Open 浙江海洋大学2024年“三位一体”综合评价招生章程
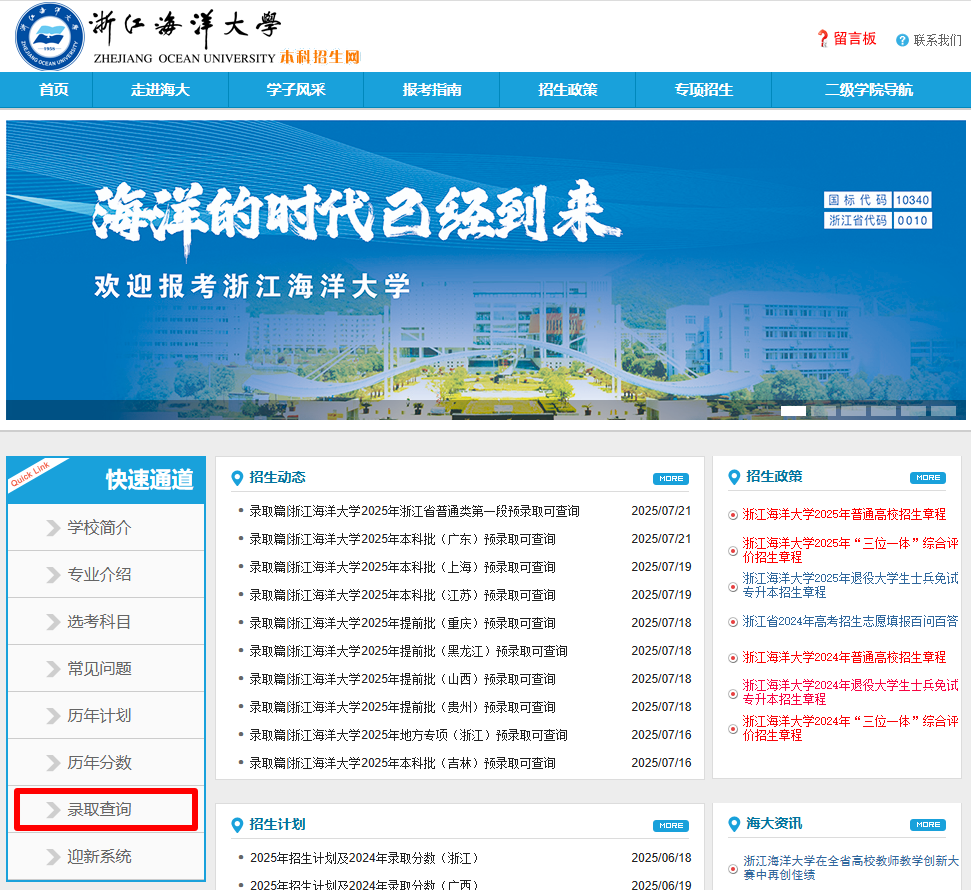 (850, 728)
